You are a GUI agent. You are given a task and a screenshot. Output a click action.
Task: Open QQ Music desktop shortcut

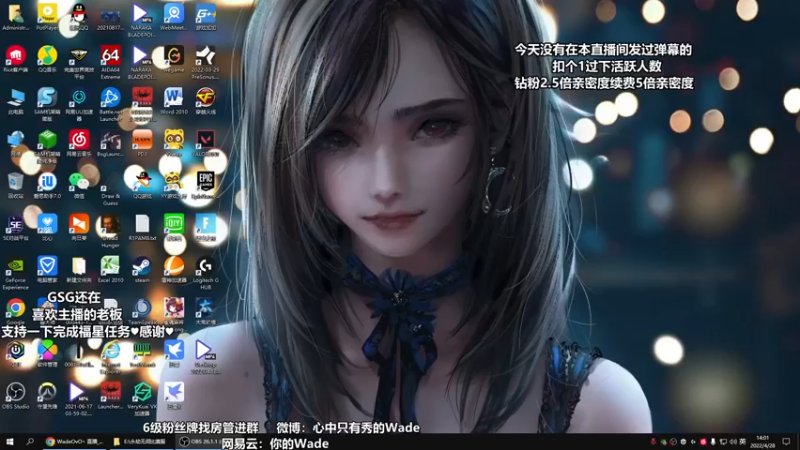tap(47, 59)
